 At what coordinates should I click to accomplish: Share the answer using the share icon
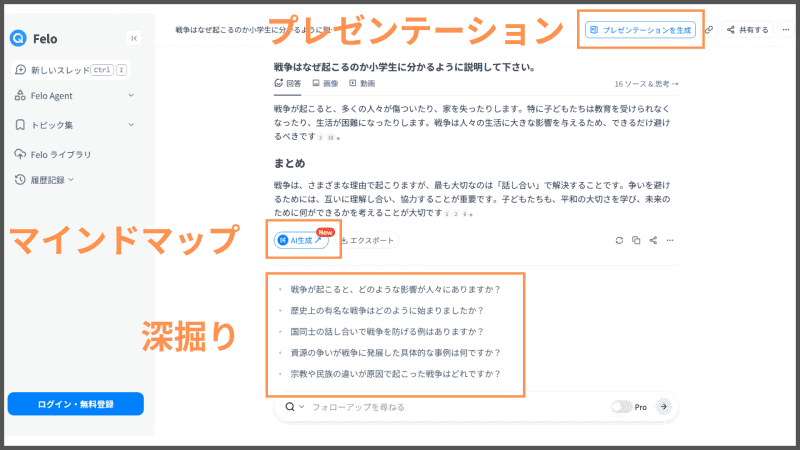(653, 240)
